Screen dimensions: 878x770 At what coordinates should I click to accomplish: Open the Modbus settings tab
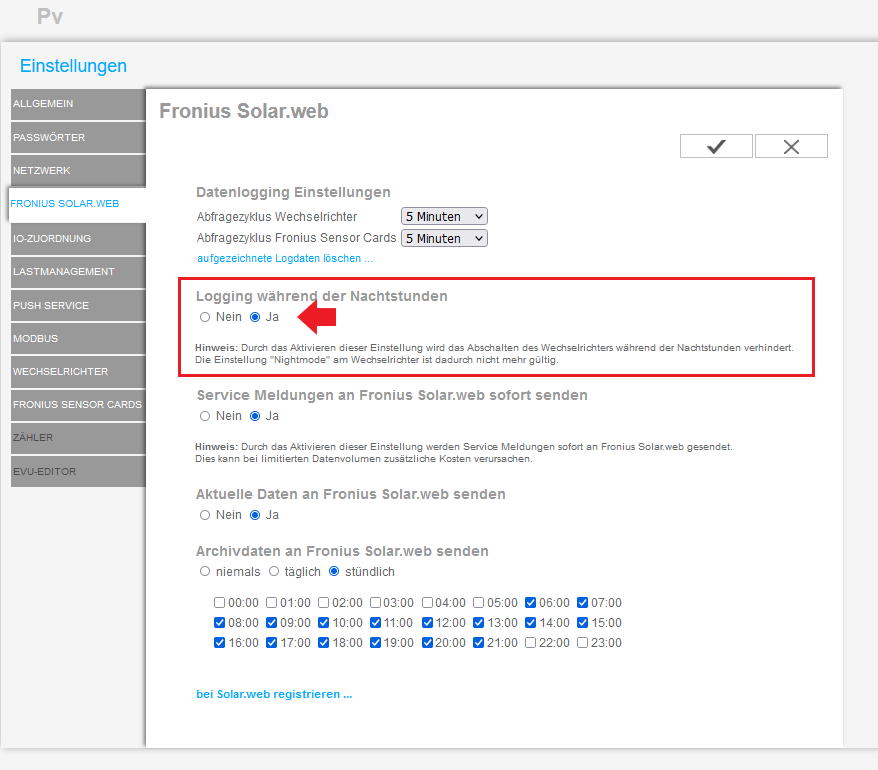click(77, 339)
